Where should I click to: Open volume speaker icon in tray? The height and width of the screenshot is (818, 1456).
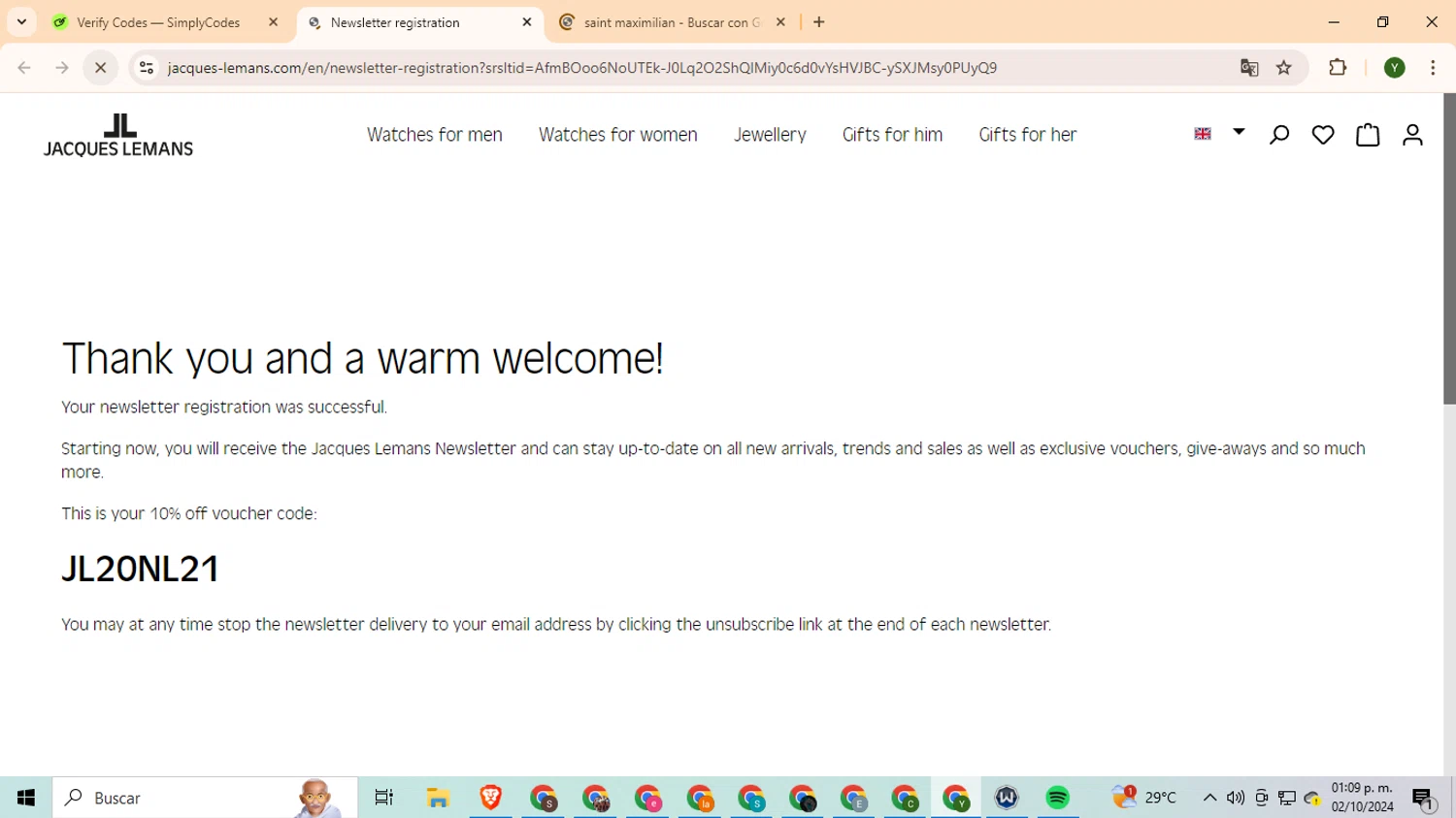[x=1235, y=798]
